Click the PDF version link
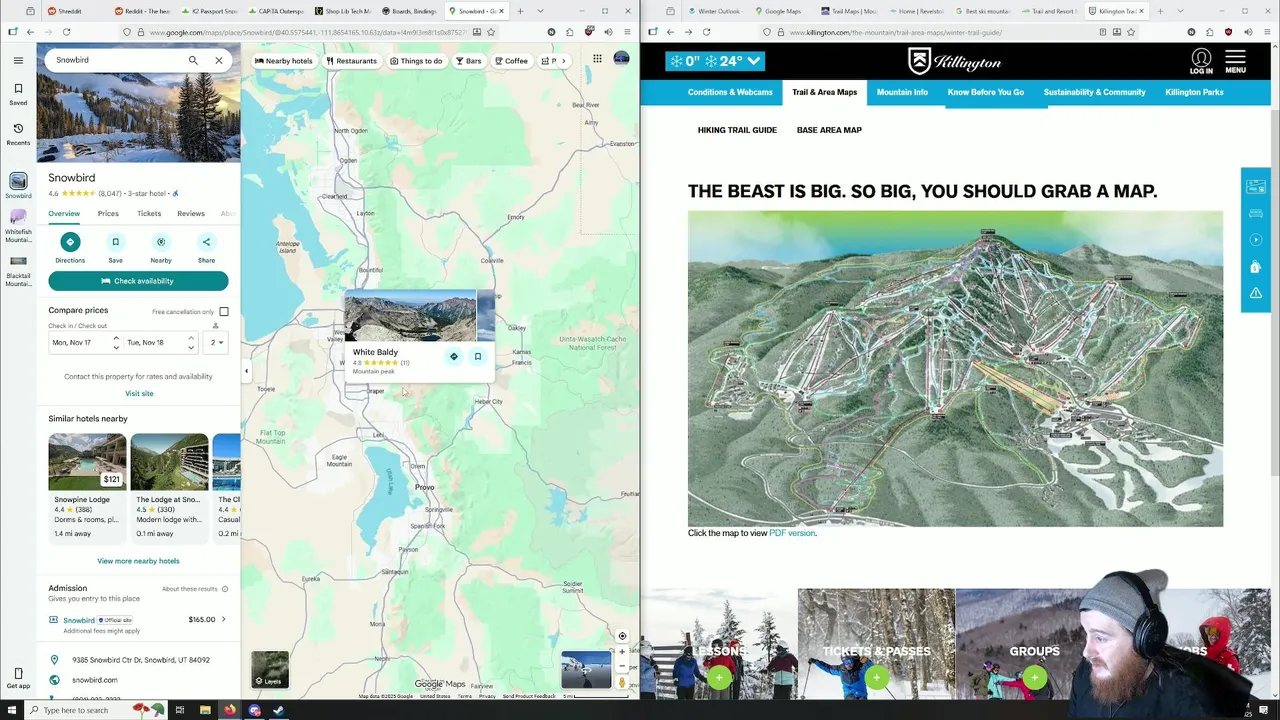The image size is (1280, 720). [792, 533]
